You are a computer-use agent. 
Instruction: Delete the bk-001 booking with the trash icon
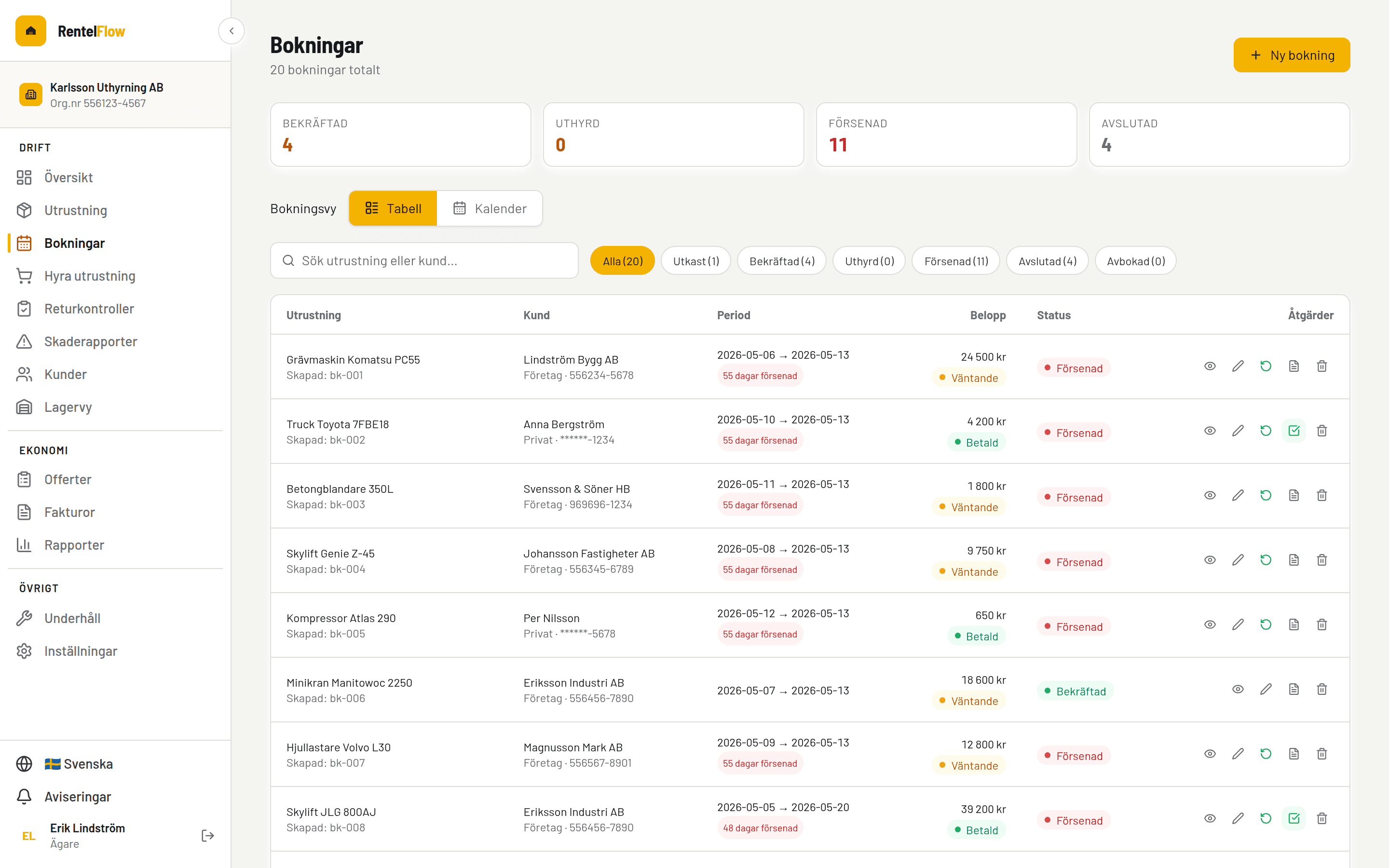(x=1322, y=366)
